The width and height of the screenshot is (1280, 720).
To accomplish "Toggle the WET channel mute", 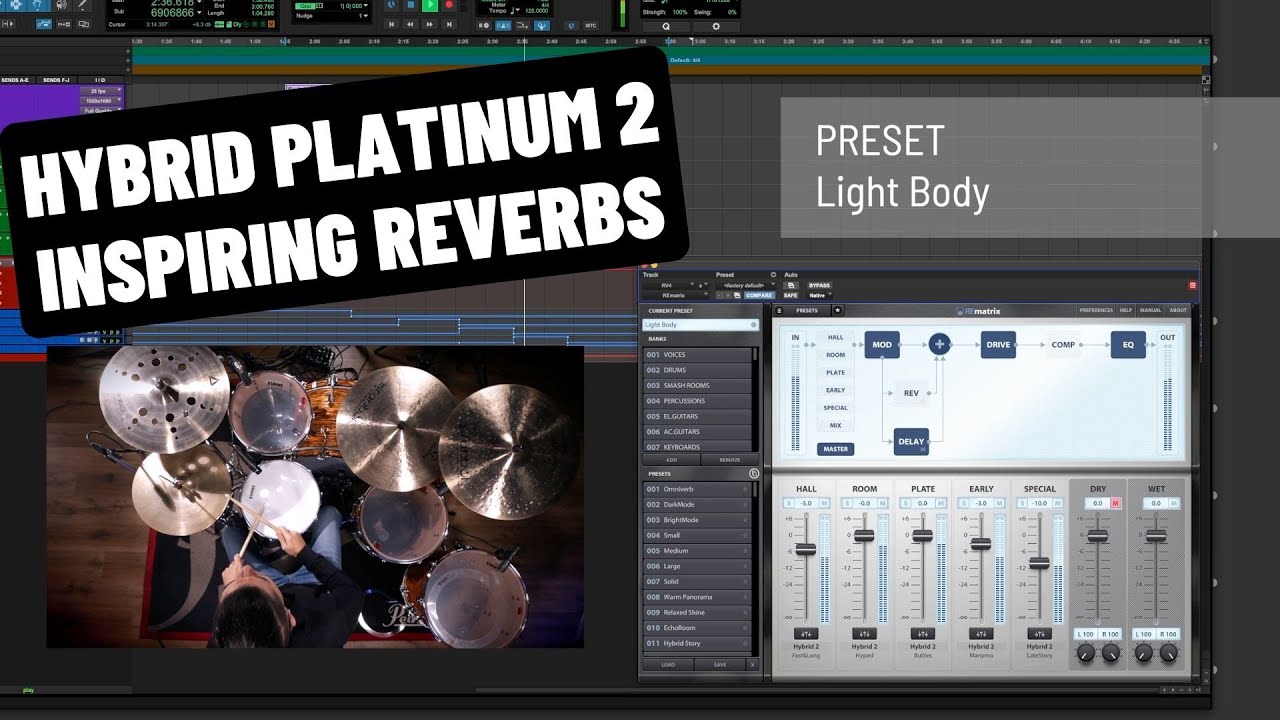I will point(1174,503).
